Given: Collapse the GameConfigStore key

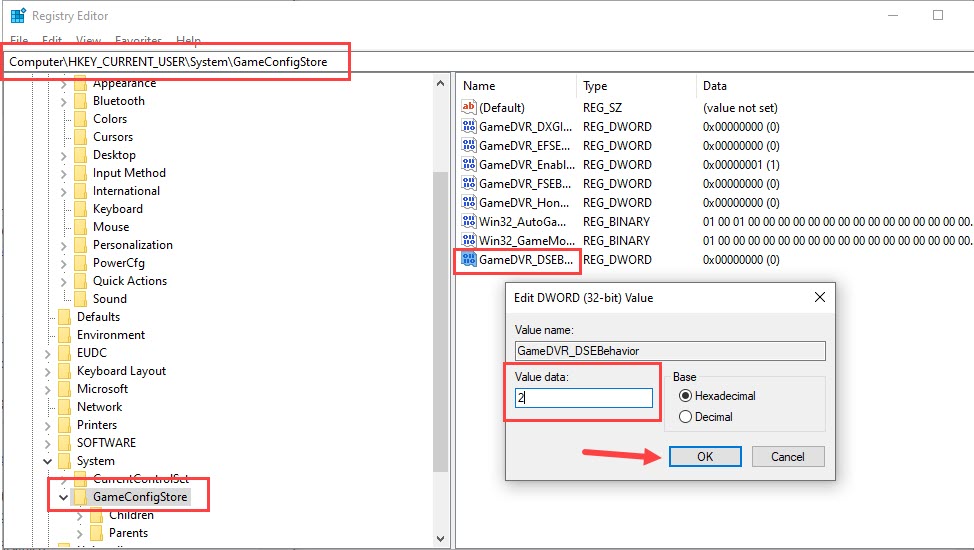Looking at the screenshot, I should [x=63, y=497].
